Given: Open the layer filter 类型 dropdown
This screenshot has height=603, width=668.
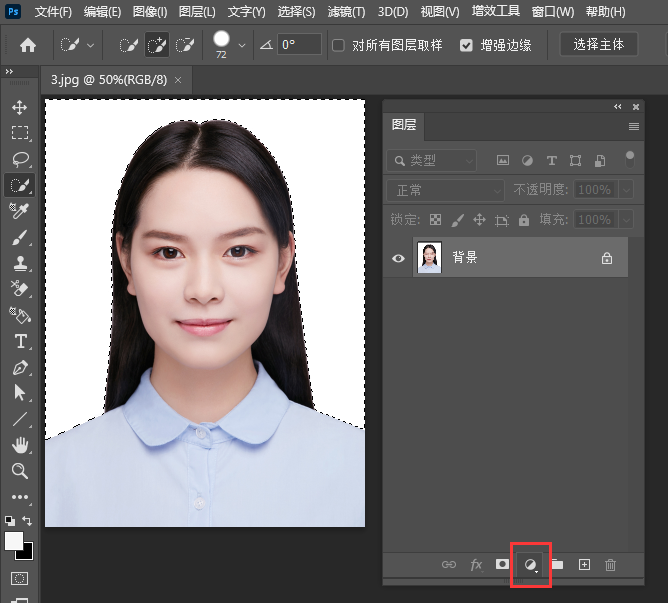Looking at the screenshot, I should (x=433, y=160).
